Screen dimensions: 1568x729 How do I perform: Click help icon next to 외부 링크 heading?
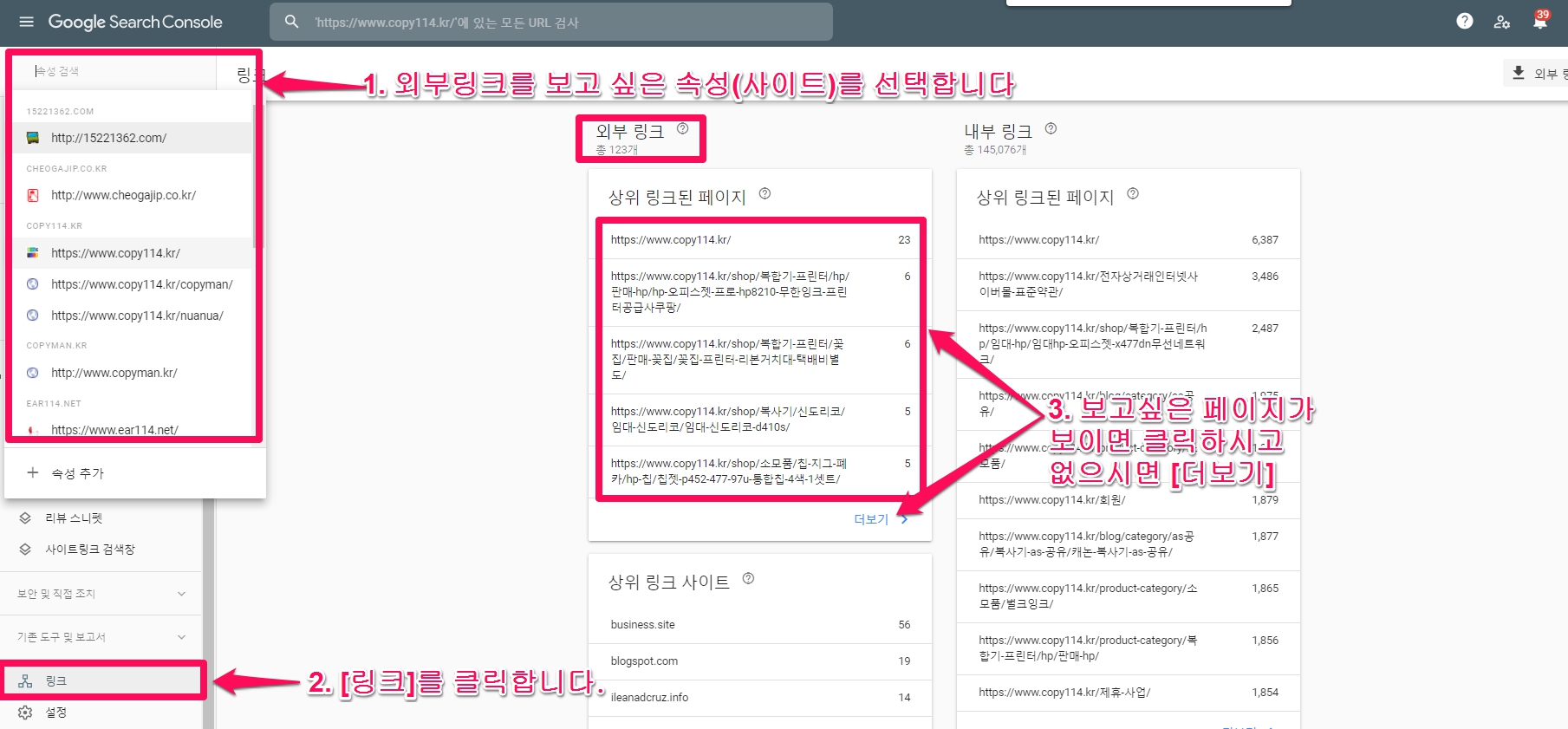click(683, 128)
